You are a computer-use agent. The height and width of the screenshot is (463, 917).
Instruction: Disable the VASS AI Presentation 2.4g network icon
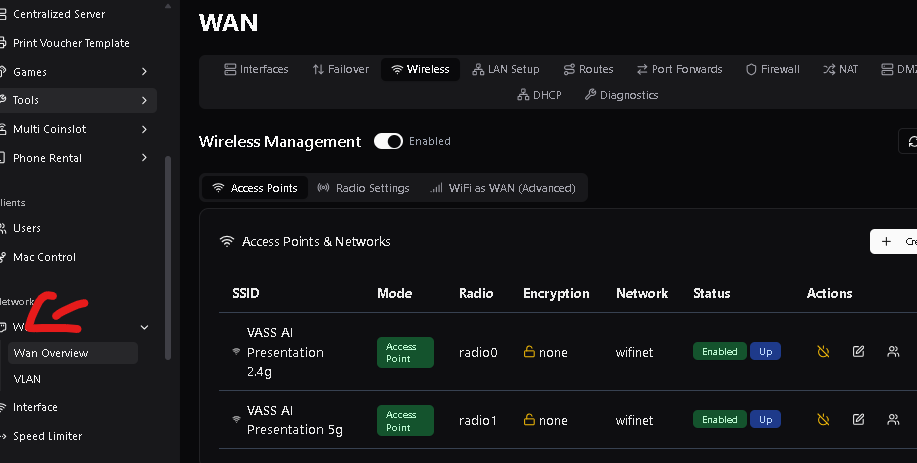(x=823, y=351)
